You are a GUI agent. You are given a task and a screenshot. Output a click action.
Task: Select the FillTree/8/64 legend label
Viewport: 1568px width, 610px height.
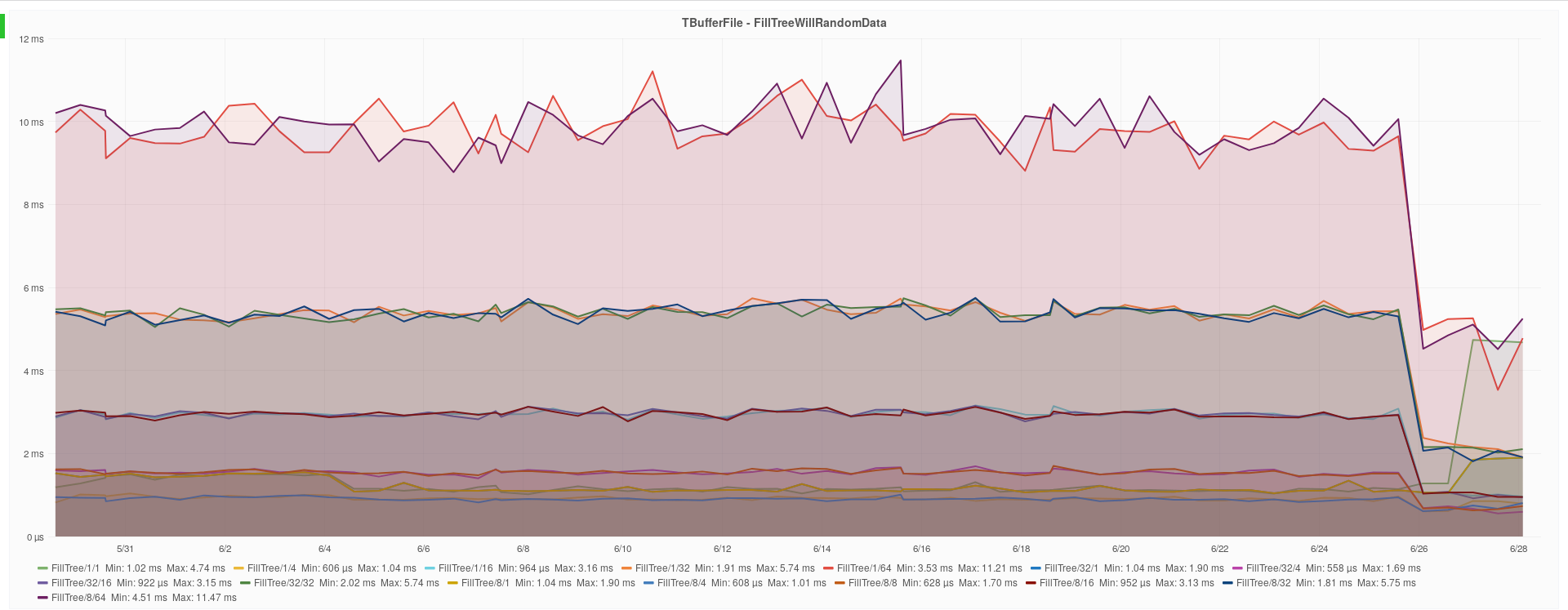pos(78,598)
